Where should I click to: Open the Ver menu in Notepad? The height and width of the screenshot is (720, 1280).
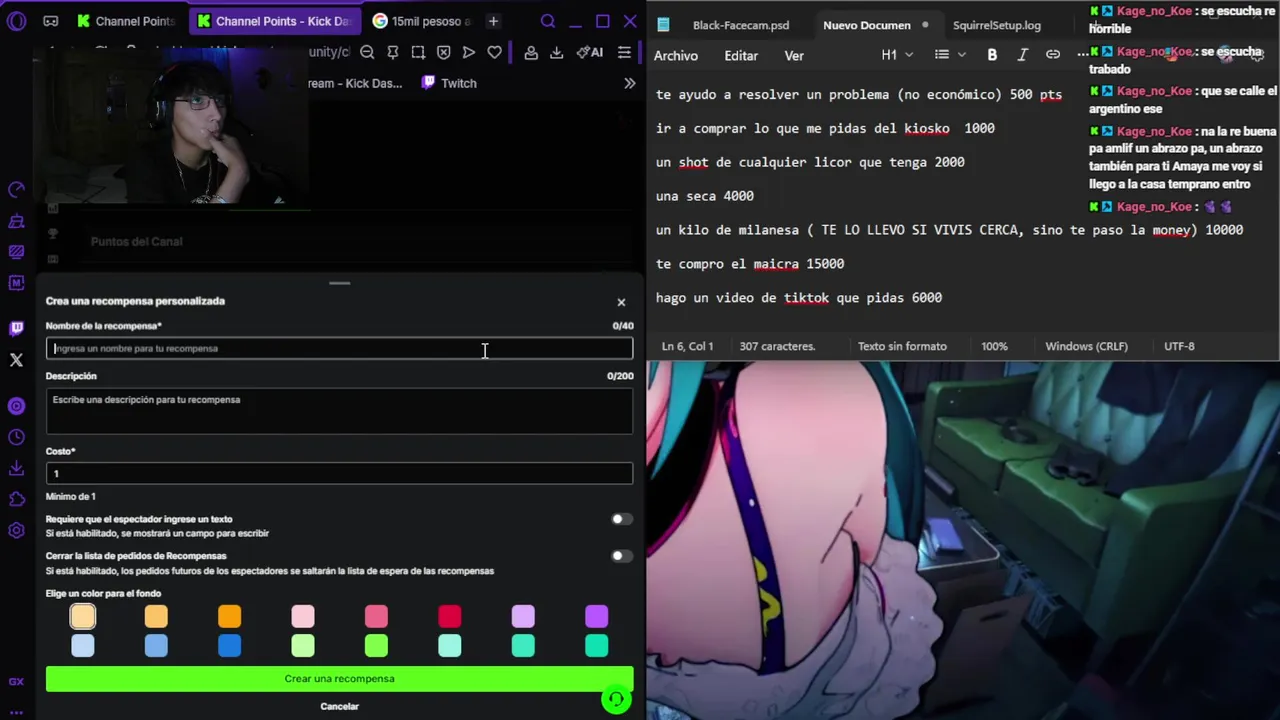794,56
